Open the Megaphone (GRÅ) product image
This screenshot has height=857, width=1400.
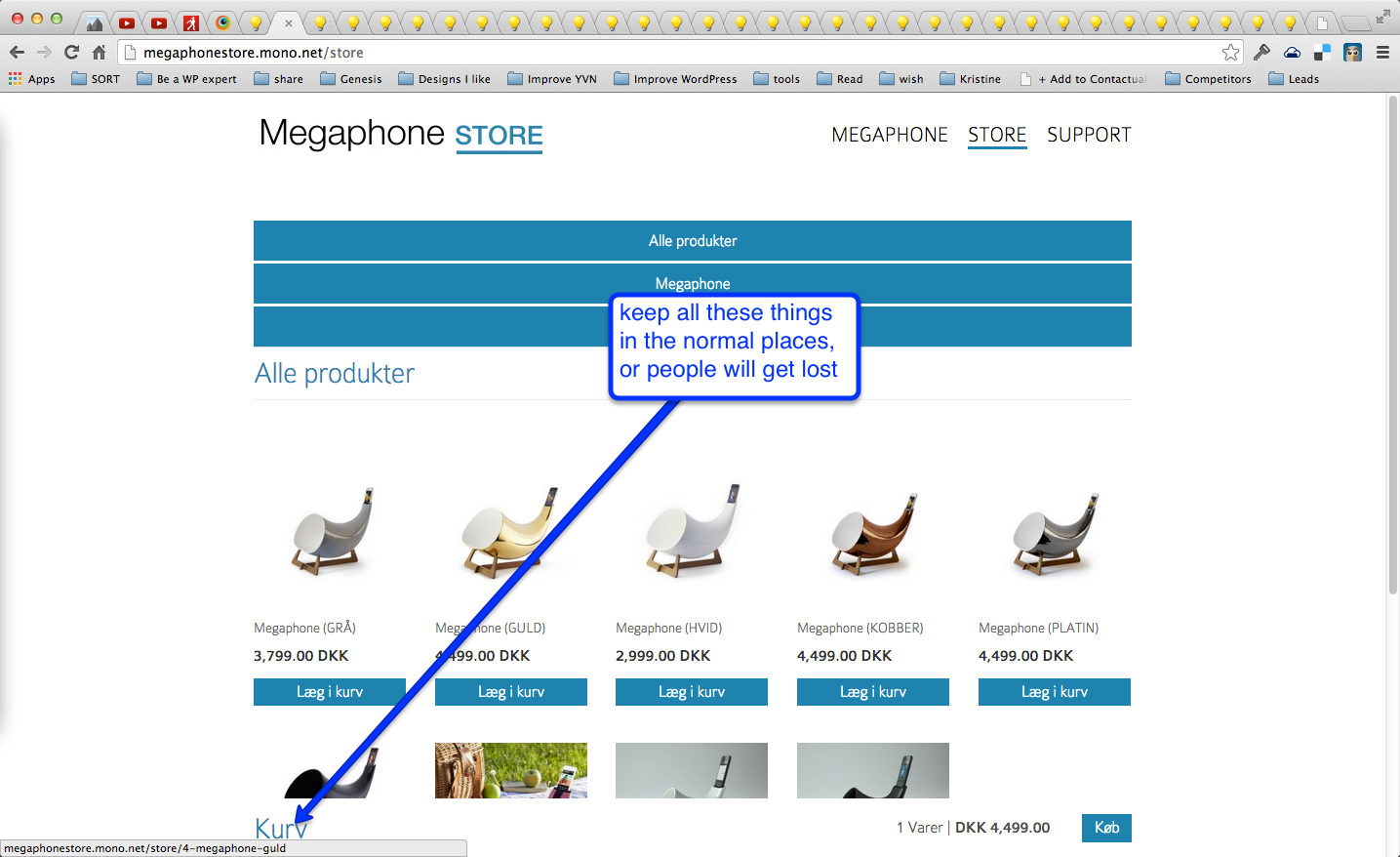click(x=330, y=532)
